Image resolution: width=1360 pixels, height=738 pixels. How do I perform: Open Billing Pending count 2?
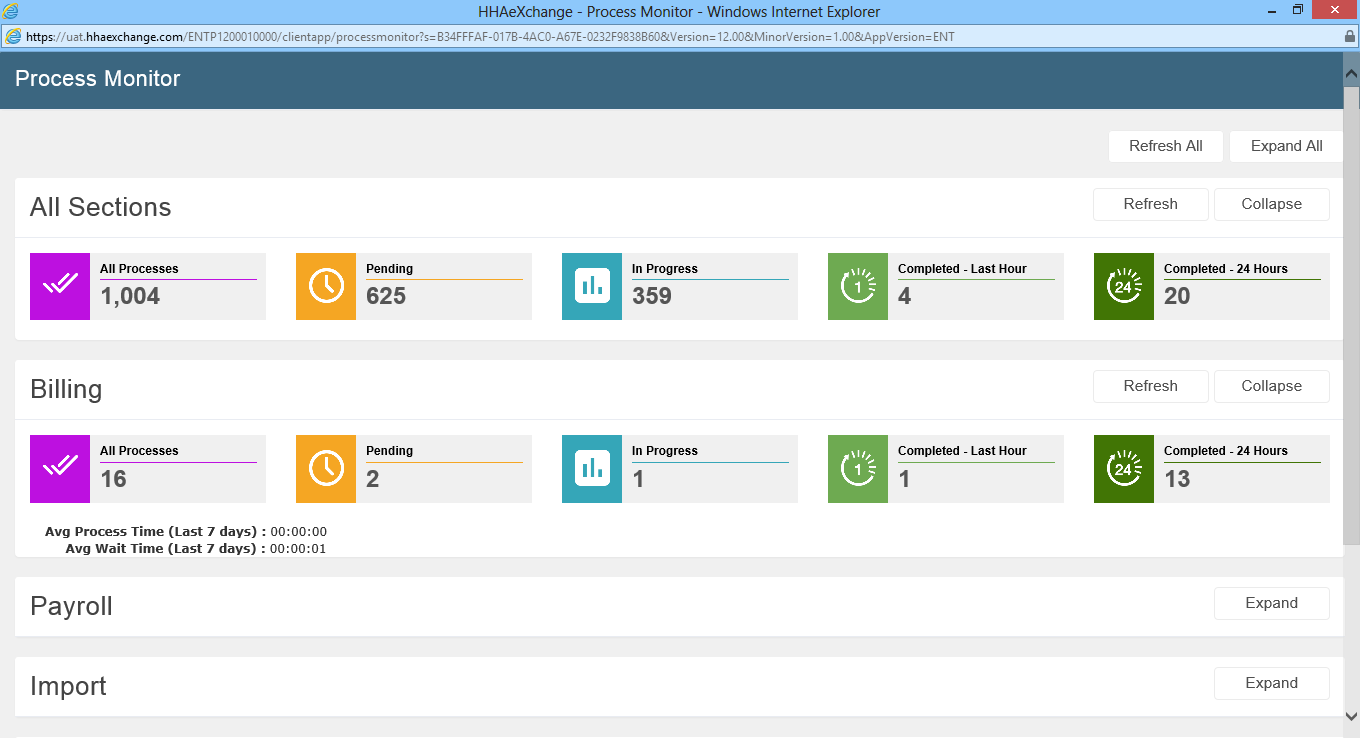click(x=373, y=479)
